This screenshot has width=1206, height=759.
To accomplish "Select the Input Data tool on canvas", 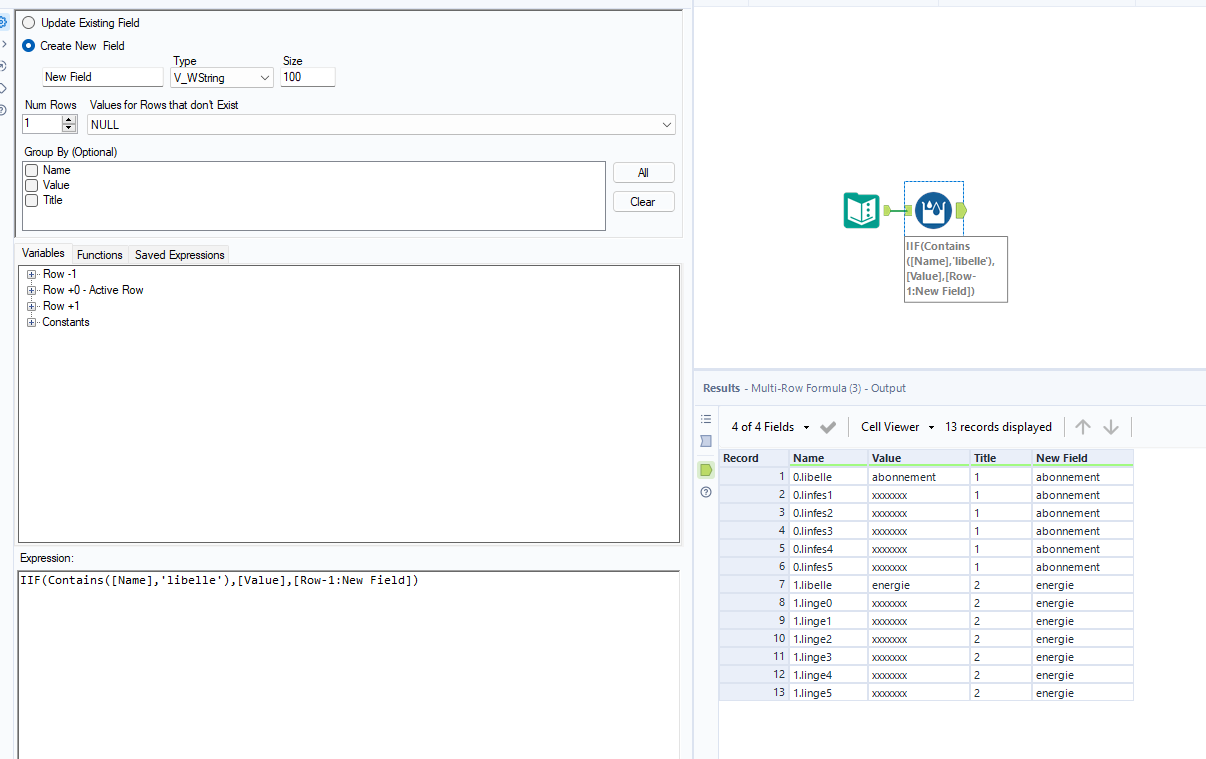I will 861,210.
